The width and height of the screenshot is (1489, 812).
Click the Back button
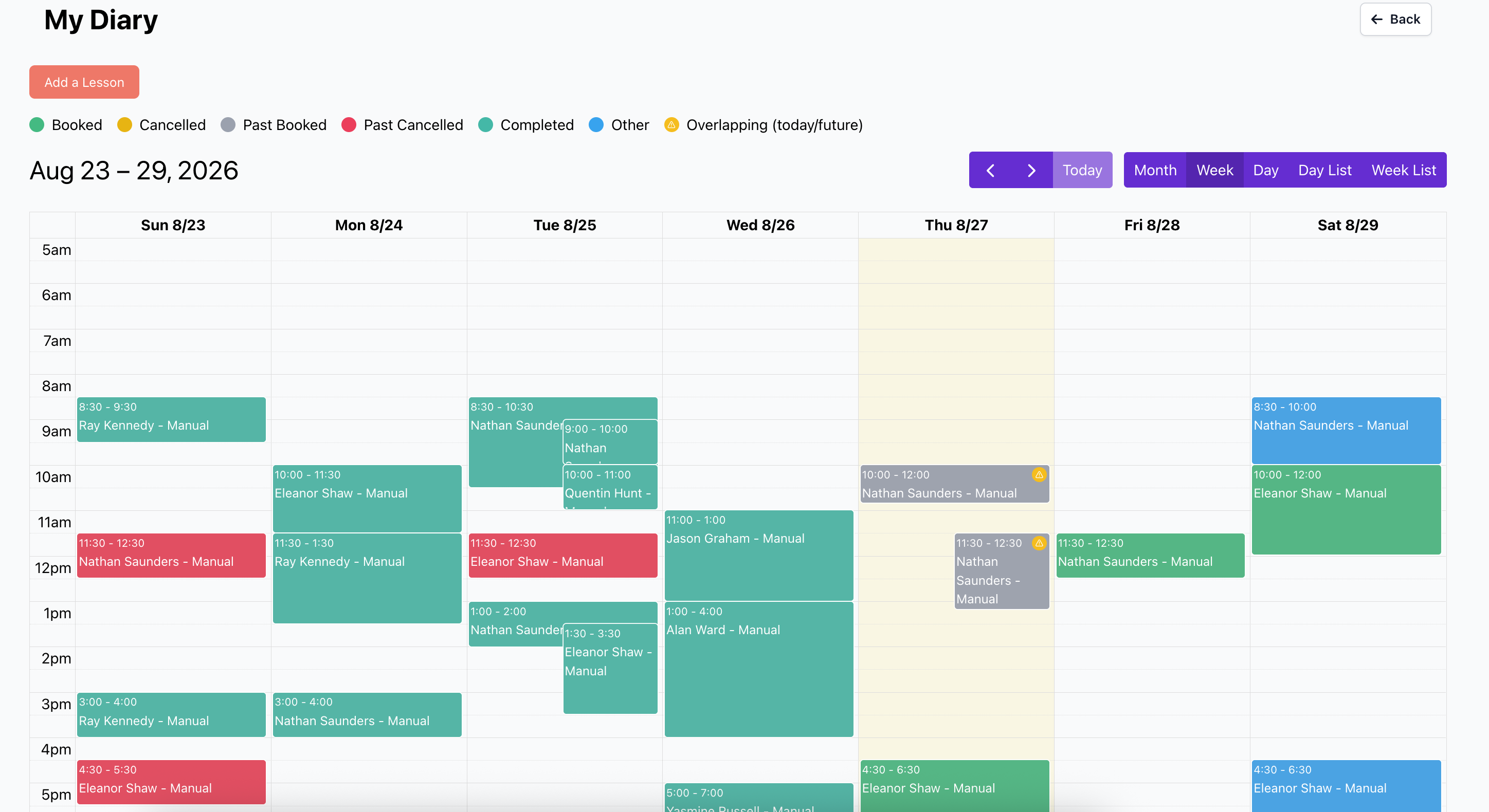coord(1395,19)
